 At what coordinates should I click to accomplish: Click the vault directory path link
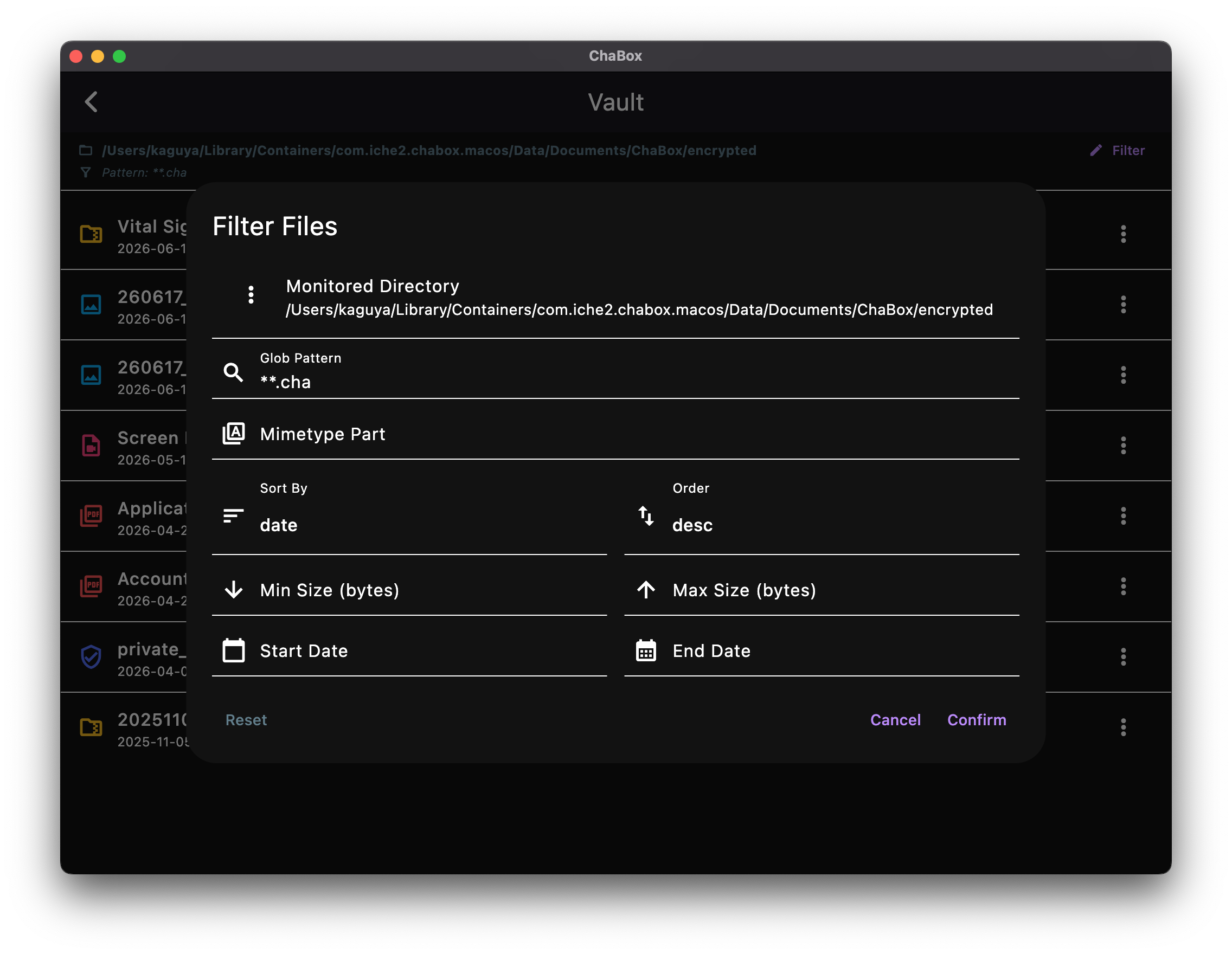[x=429, y=151]
